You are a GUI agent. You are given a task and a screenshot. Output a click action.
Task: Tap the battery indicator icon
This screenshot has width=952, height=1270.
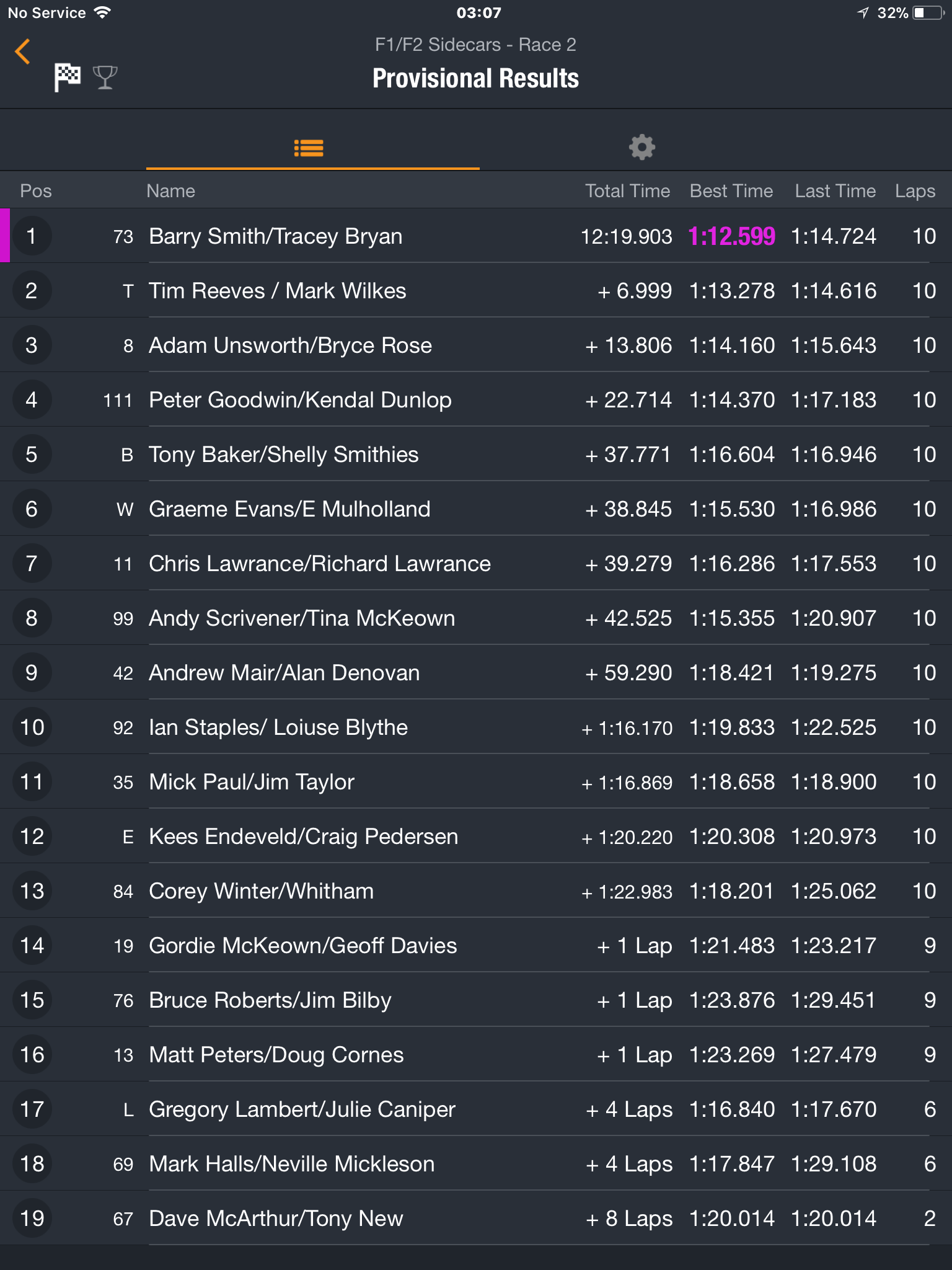pos(928,12)
